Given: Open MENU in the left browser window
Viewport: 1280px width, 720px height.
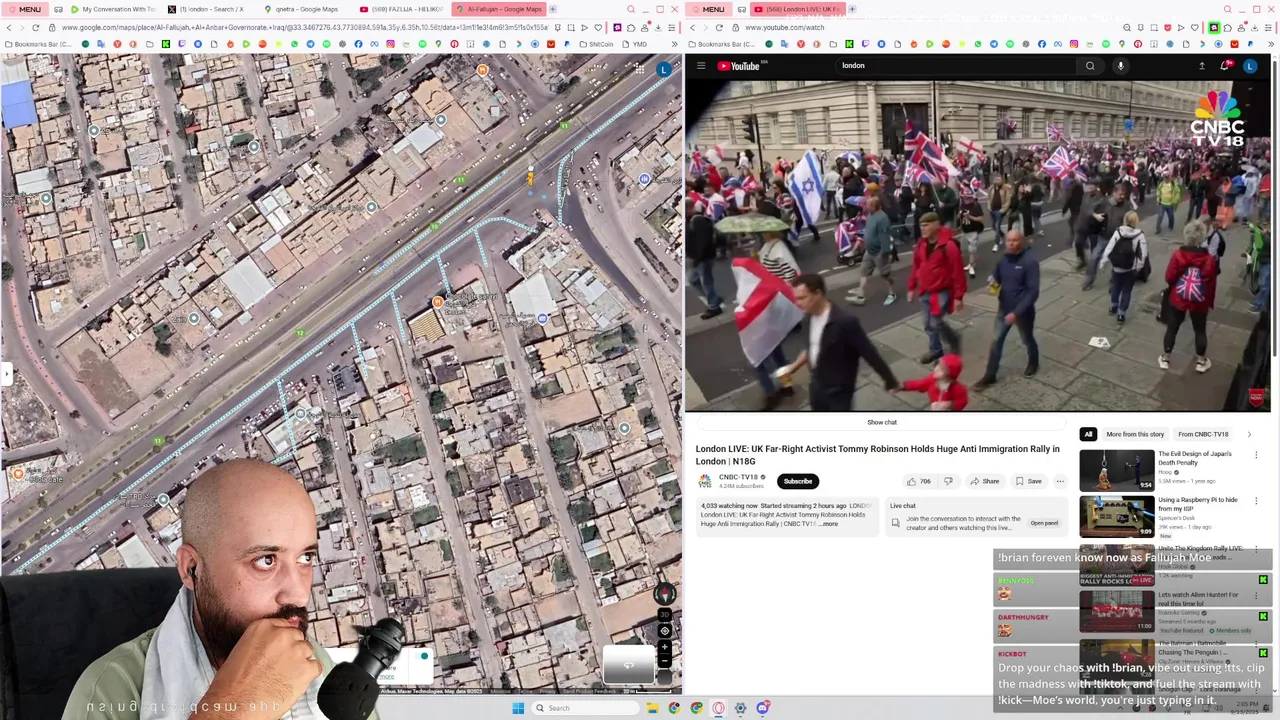Looking at the screenshot, I should 25,9.
